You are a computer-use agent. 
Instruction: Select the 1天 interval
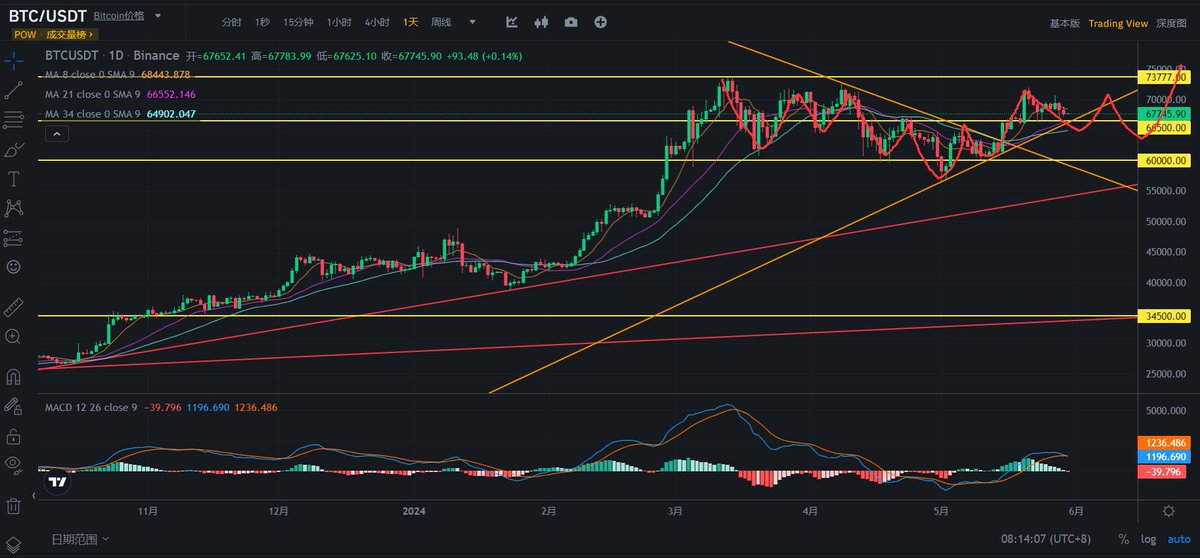click(411, 22)
